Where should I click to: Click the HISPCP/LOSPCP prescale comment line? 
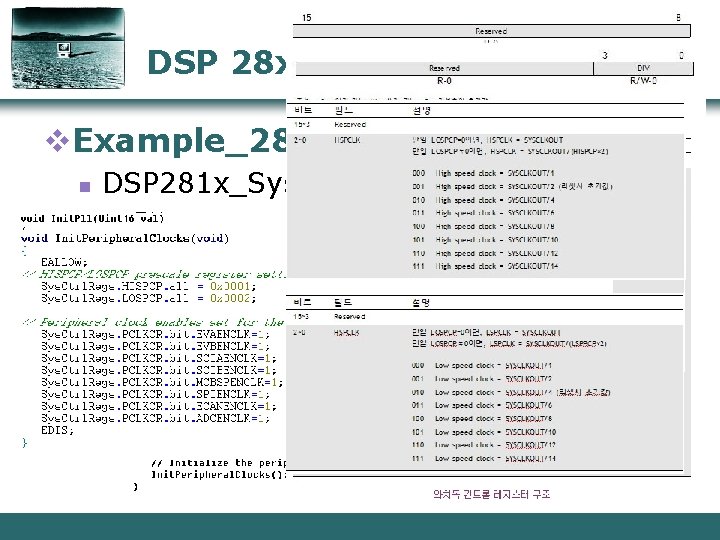[154, 275]
